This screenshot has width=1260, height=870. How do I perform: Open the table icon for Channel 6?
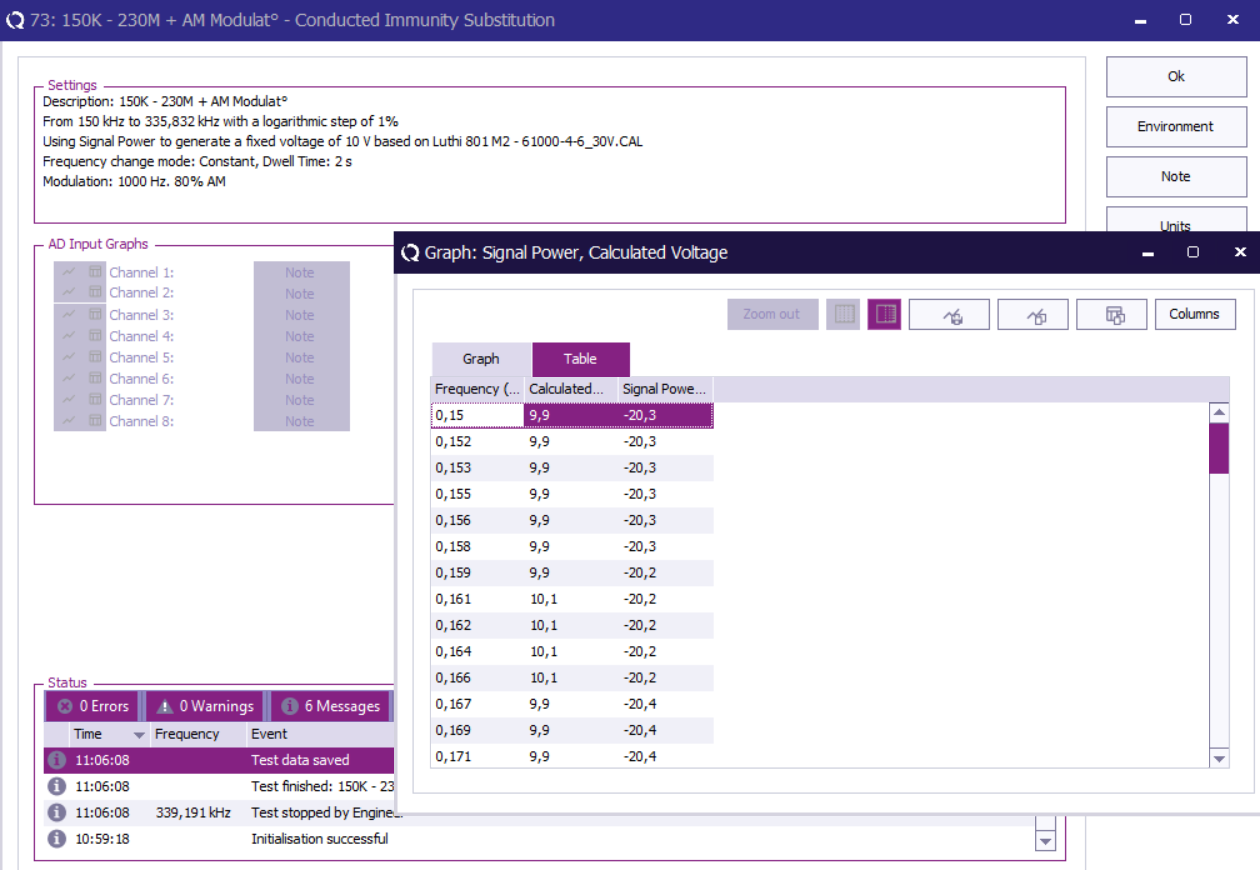point(95,378)
